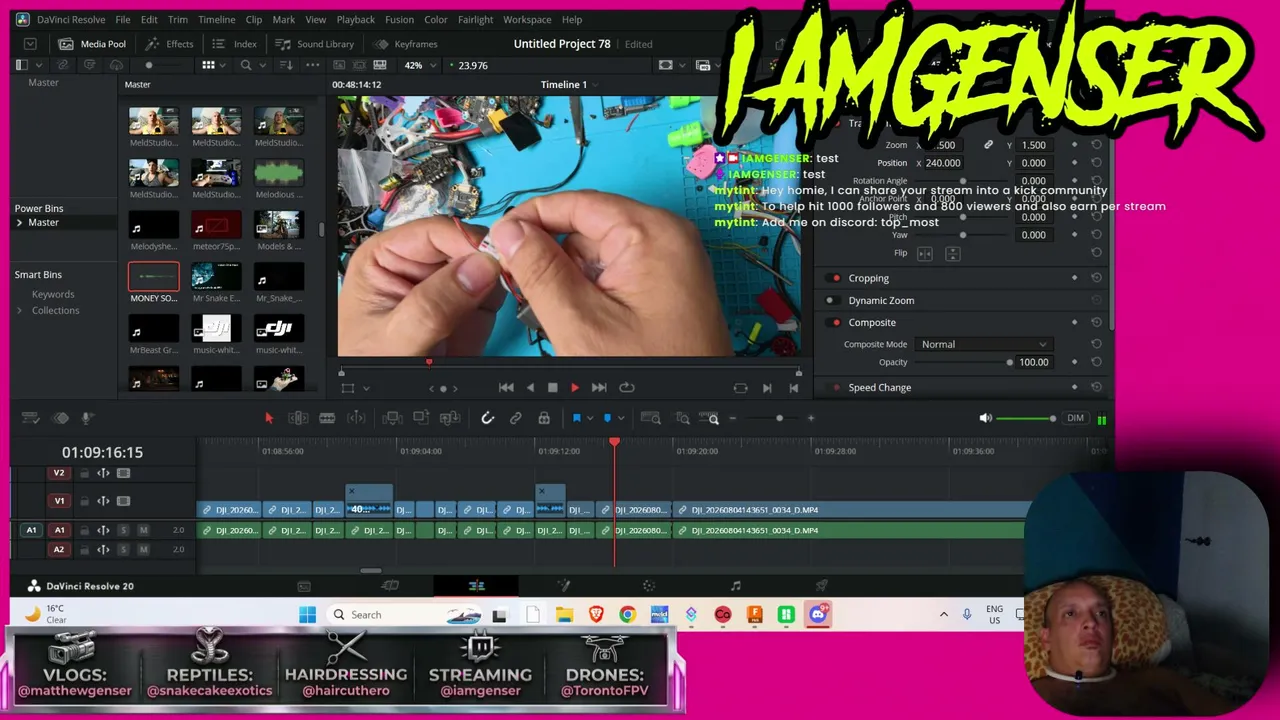Flip the clip vertically
This screenshot has height=720, width=1280.
[x=953, y=254]
